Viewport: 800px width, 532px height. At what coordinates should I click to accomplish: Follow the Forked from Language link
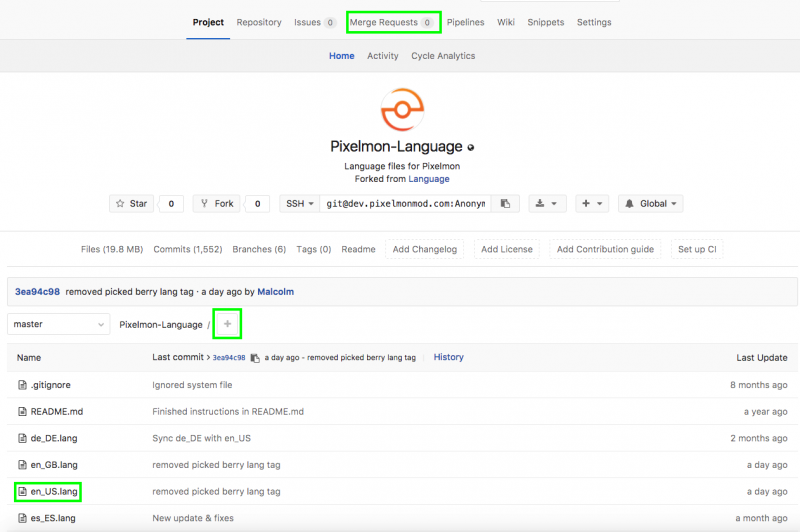(x=429, y=179)
